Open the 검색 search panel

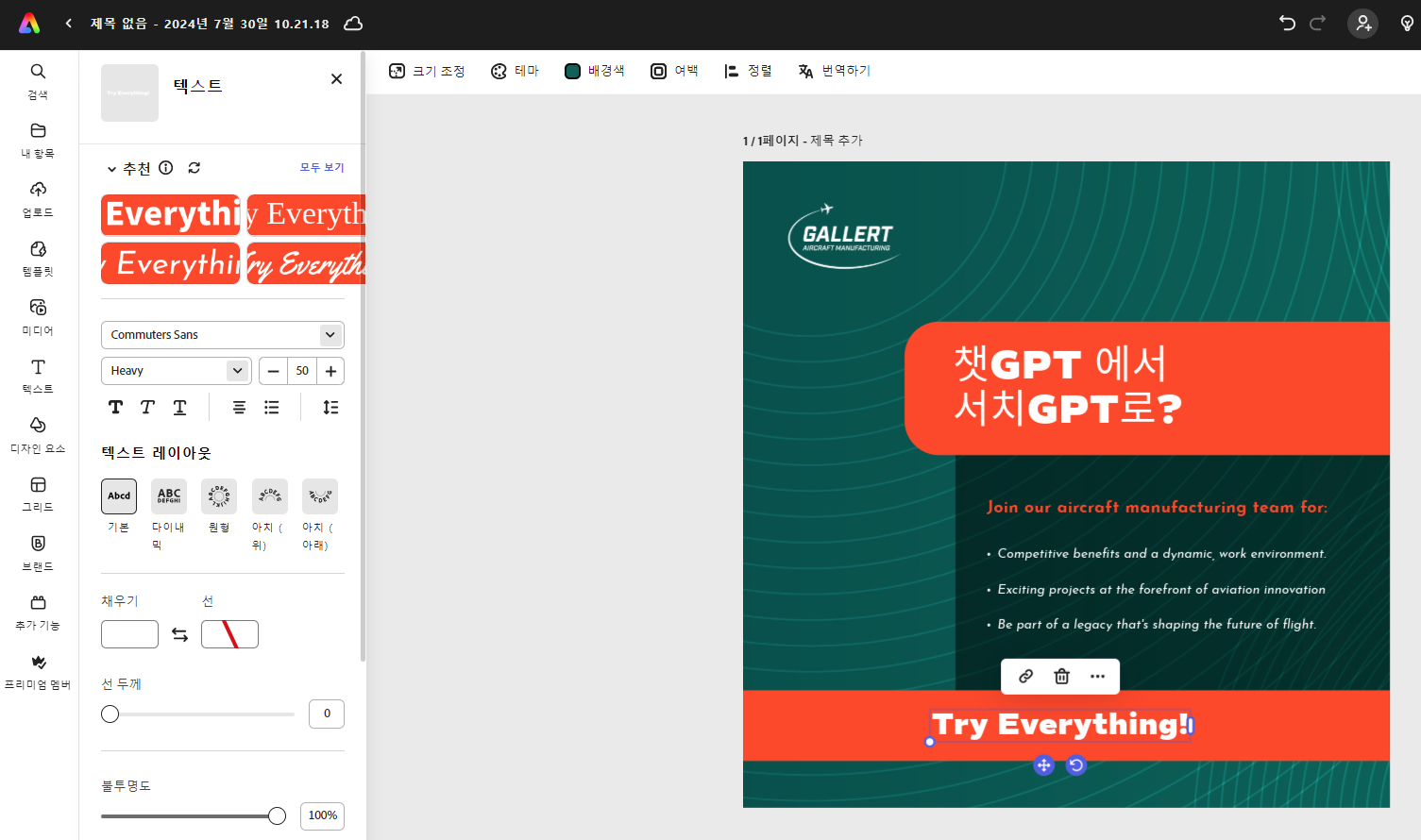[38, 81]
